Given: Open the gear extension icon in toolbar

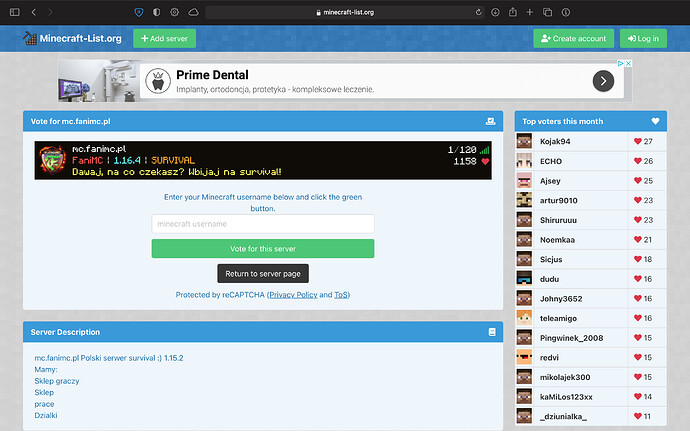Looking at the screenshot, I should click(x=175, y=12).
